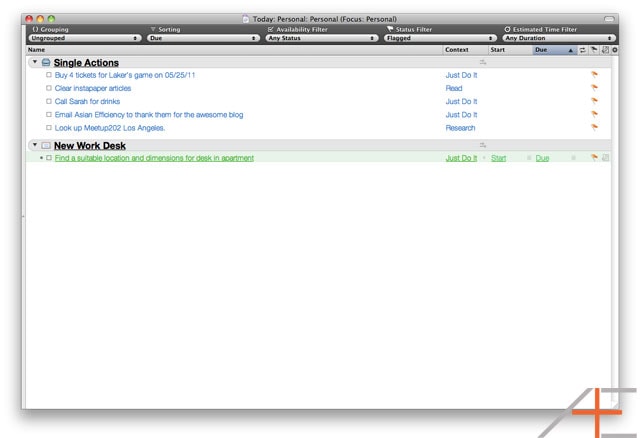
Task: Select the New Work Desk heading
Action: (x=90, y=146)
